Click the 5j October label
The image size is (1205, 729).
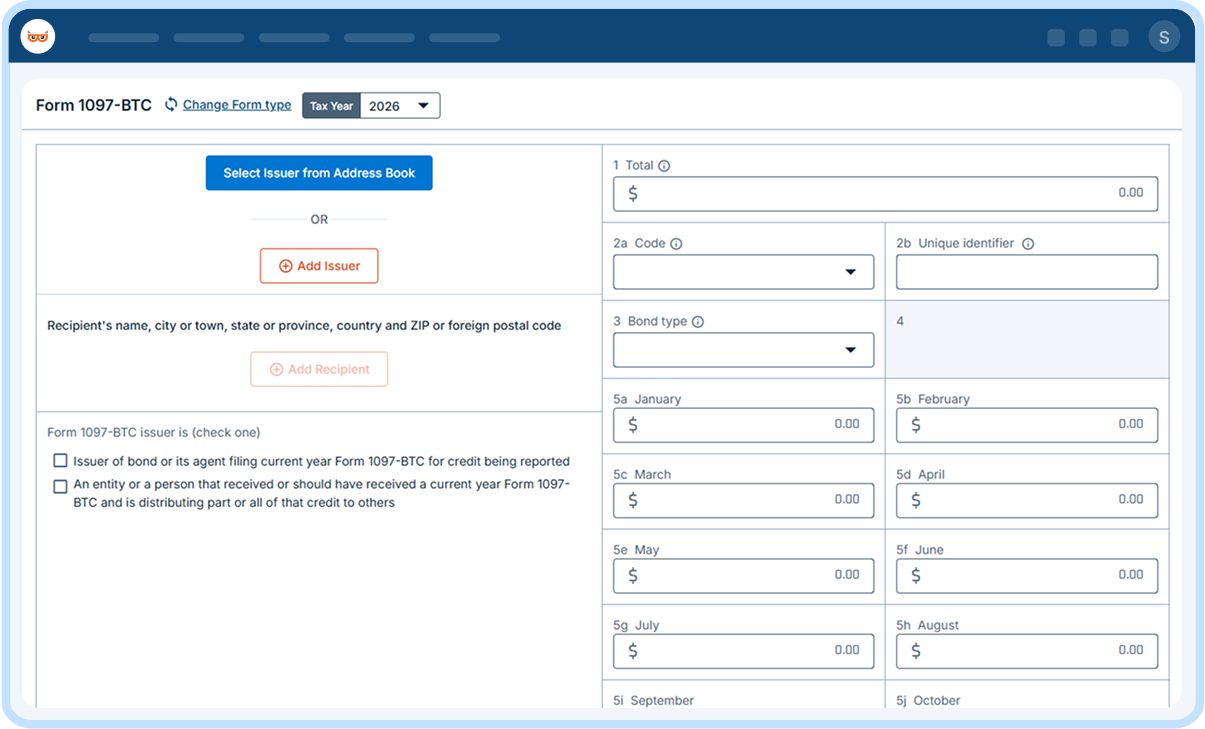pyautogui.click(x=928, y=701)
